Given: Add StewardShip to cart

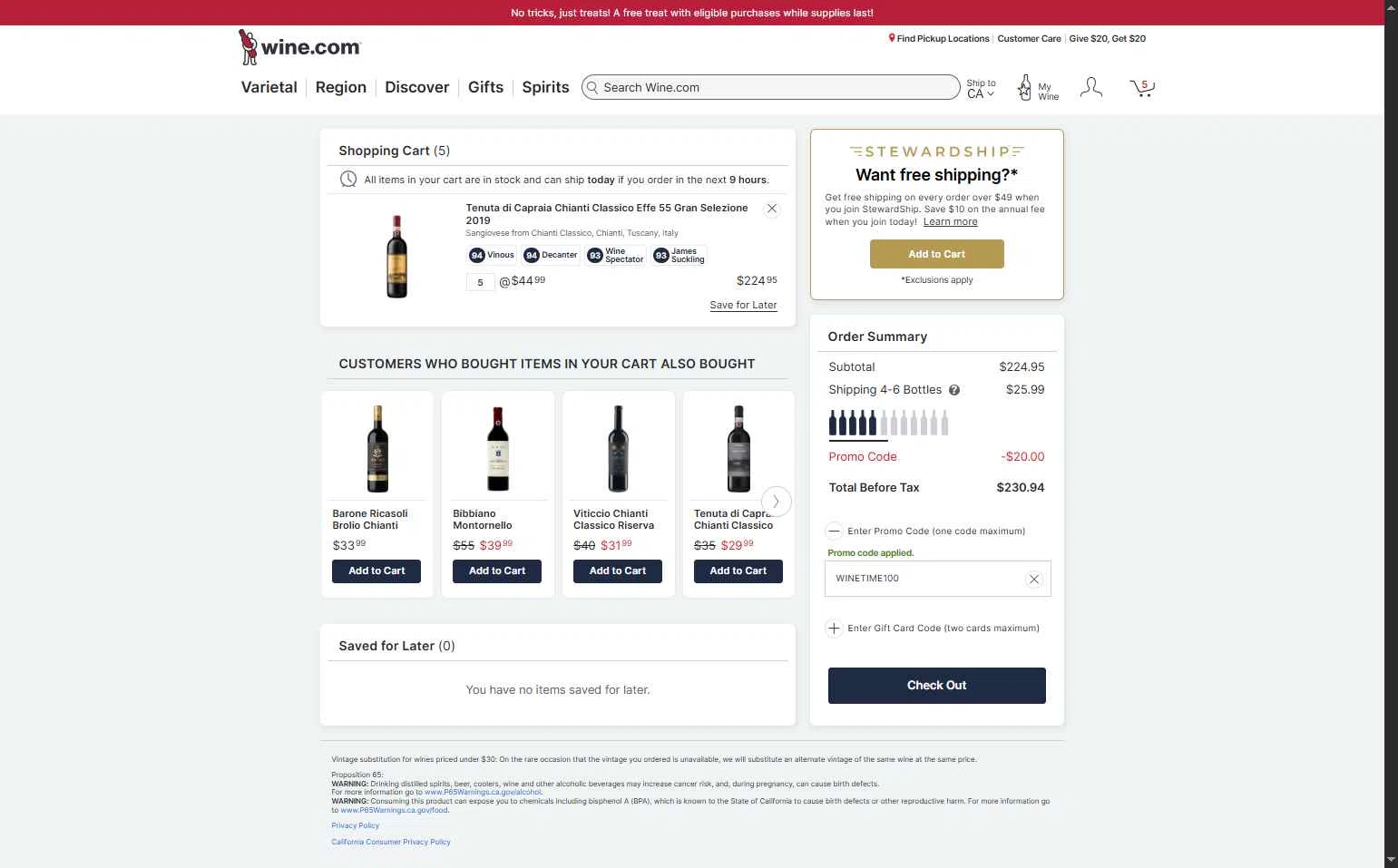Looking at the screenshot, I should pos(937,254).
